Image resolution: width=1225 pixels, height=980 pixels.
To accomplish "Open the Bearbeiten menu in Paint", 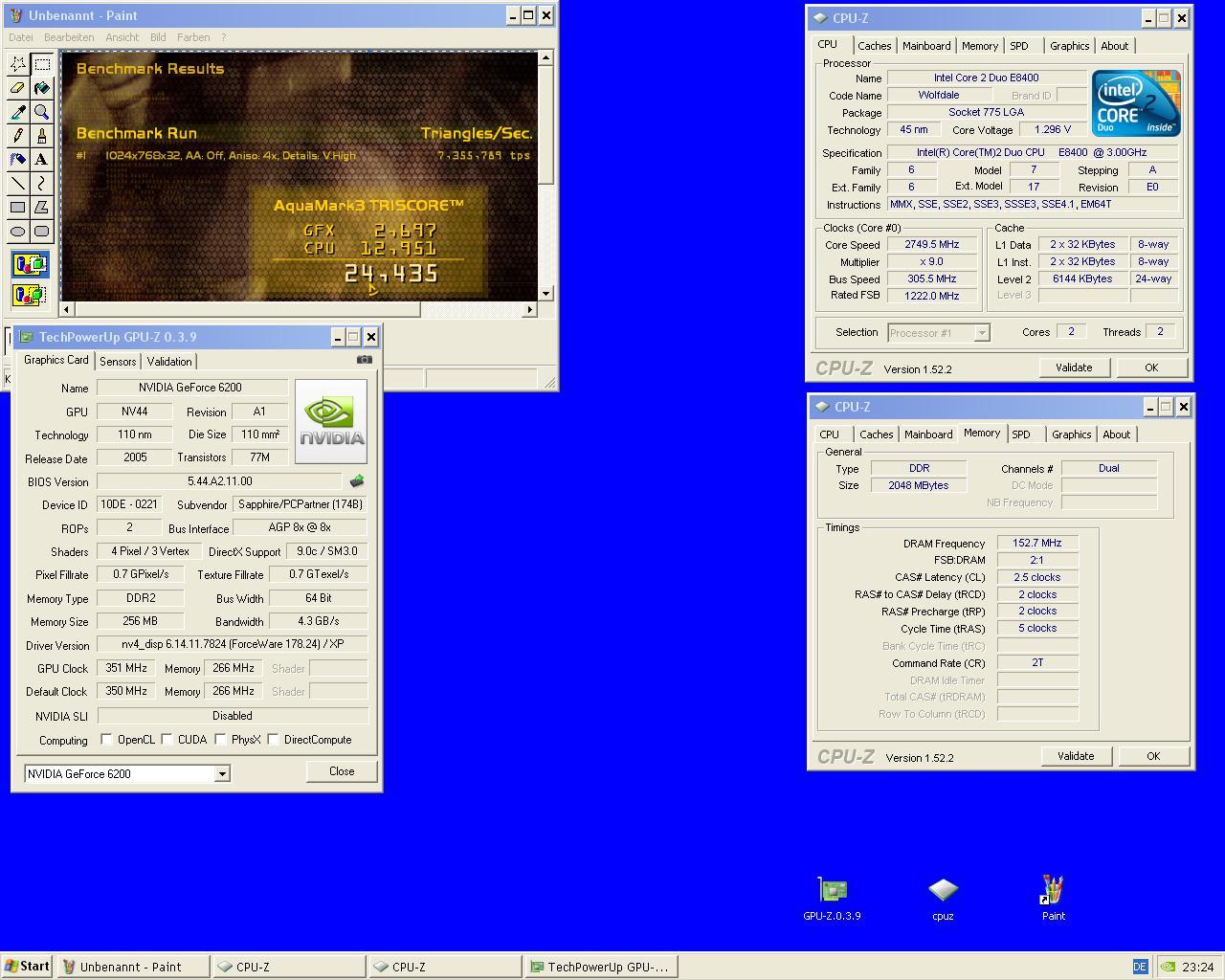I will (x=69, y=37).
